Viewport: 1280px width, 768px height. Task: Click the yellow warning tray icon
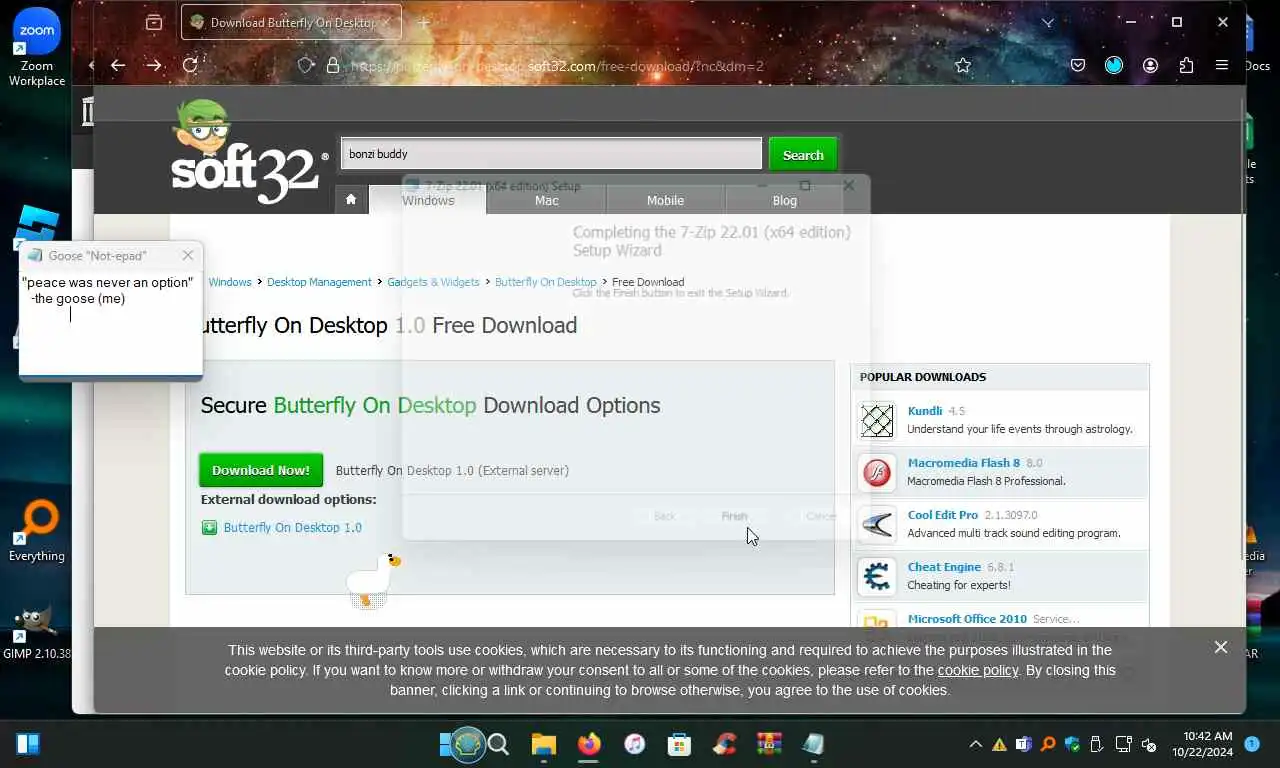[998, 745]
